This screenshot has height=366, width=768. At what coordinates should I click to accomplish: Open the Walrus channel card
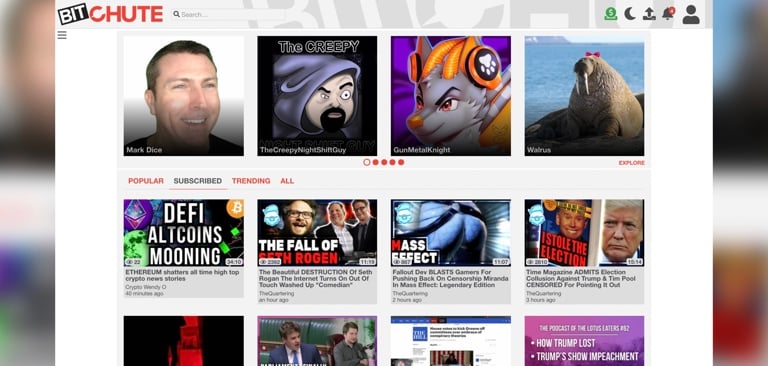click(x=584, y=96)
